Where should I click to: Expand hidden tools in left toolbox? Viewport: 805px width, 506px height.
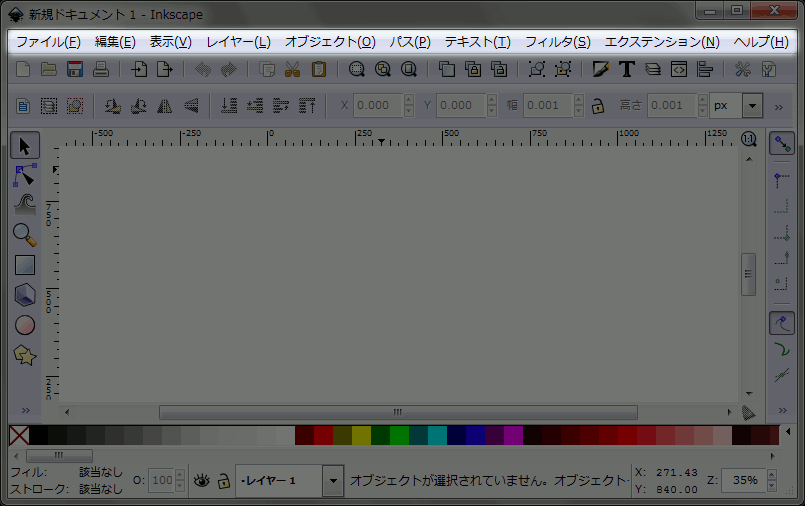pyautogui.click(x=25, y=411)
